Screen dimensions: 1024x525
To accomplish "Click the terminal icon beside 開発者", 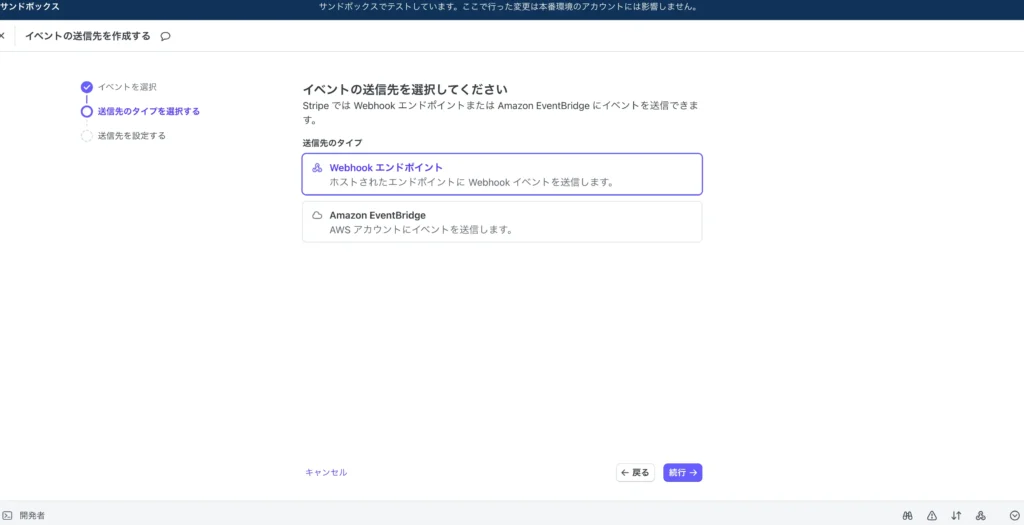I will point(7,515).
